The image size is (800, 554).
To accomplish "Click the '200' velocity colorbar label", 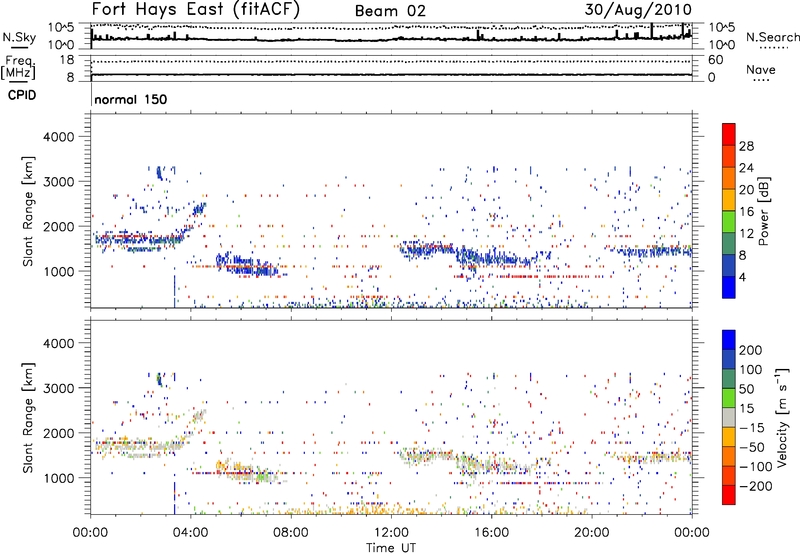I will point(751,350).
